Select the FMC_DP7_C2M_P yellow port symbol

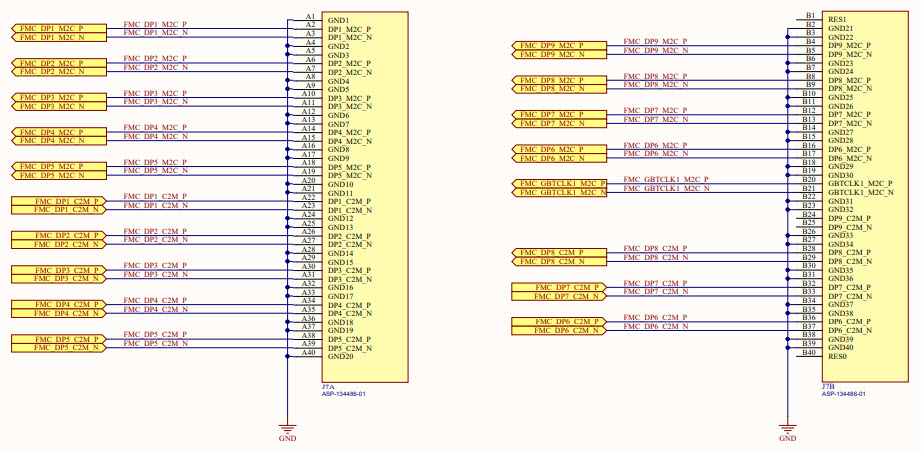[x=559, y=286]
